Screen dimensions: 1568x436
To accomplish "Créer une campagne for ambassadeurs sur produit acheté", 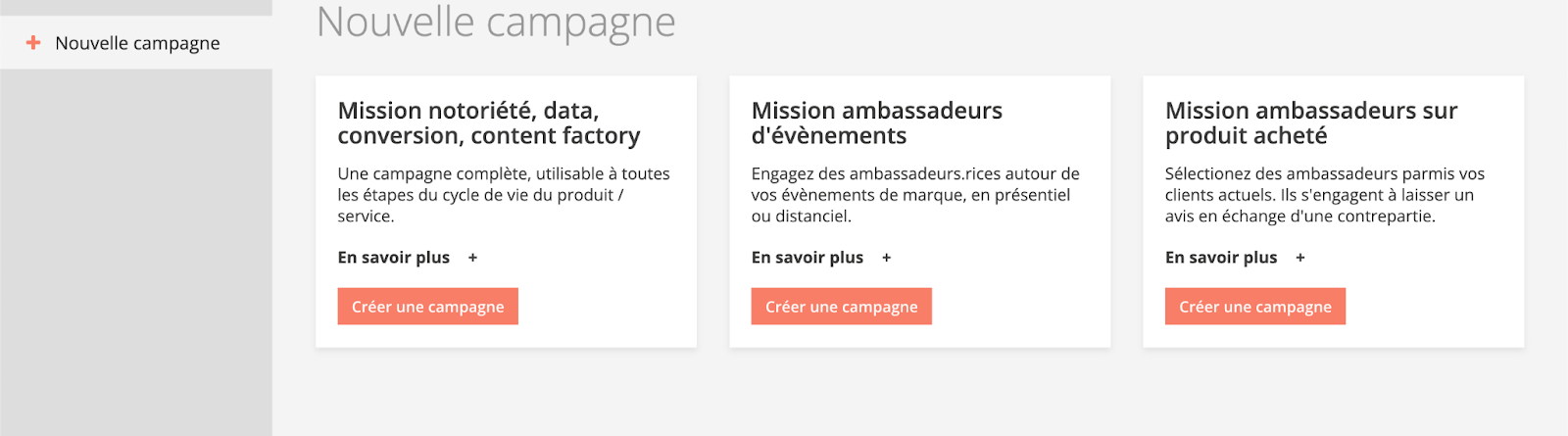I will tap(1254, 307).
